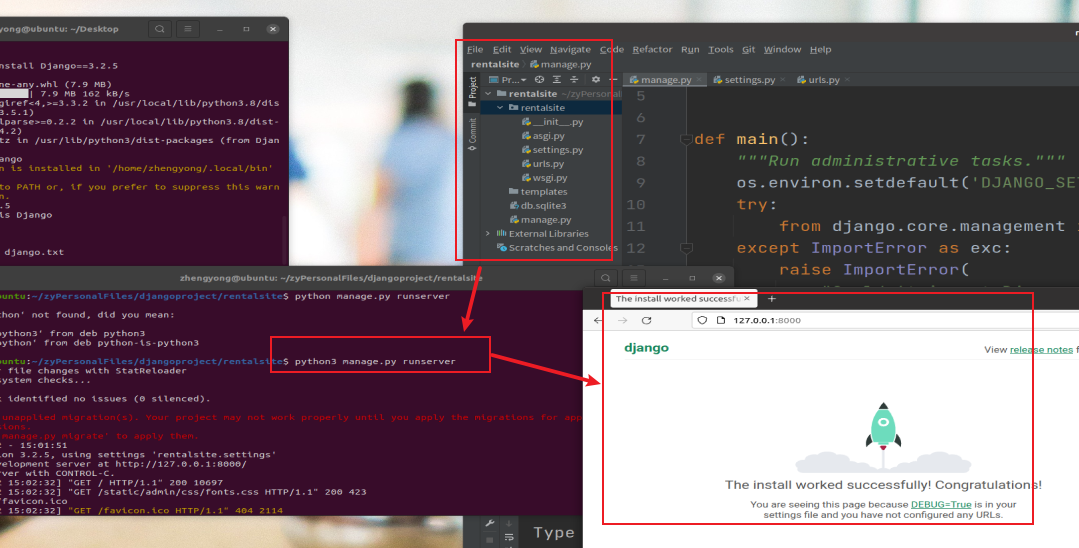Viewport: 1079px width, 548px height.
Task: Select settings.py in the project tree
Action: pyautogui.click(x=553, y=149)
